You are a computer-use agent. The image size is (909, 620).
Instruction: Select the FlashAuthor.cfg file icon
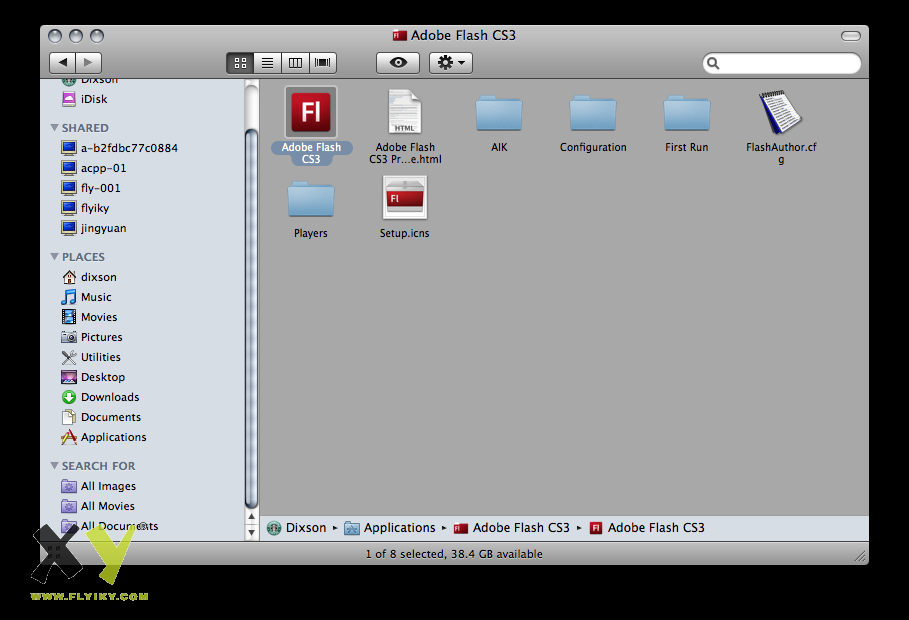click(780, 113)
